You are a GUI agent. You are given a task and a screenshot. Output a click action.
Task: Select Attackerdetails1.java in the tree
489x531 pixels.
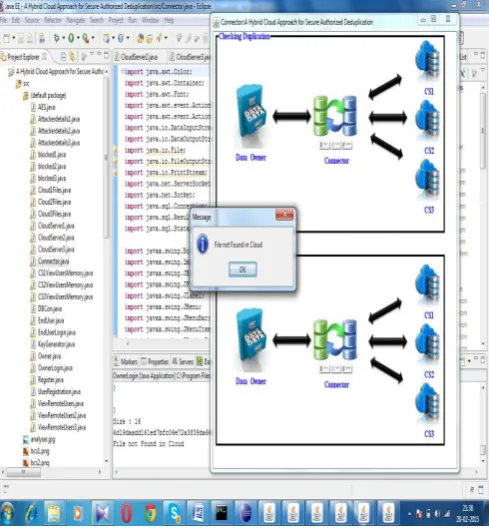pyautogui.click(x=55, y=119)
